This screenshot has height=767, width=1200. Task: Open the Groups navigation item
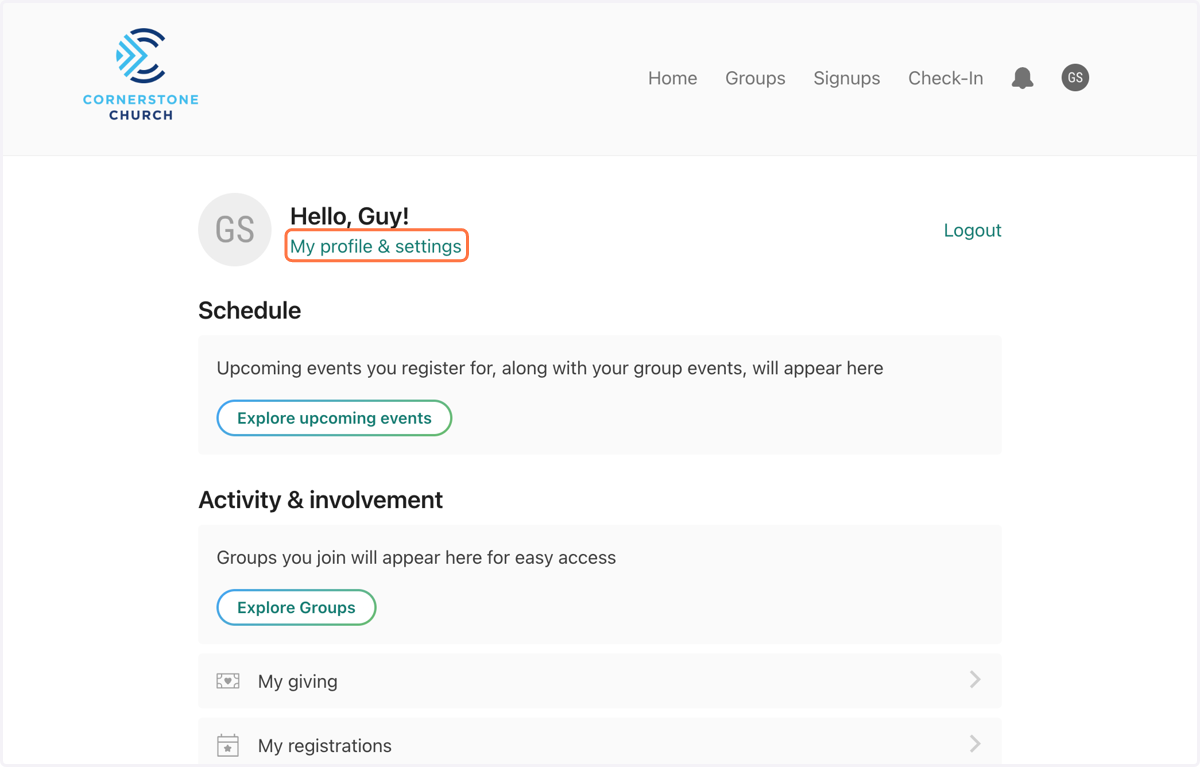tap(755, 78)
